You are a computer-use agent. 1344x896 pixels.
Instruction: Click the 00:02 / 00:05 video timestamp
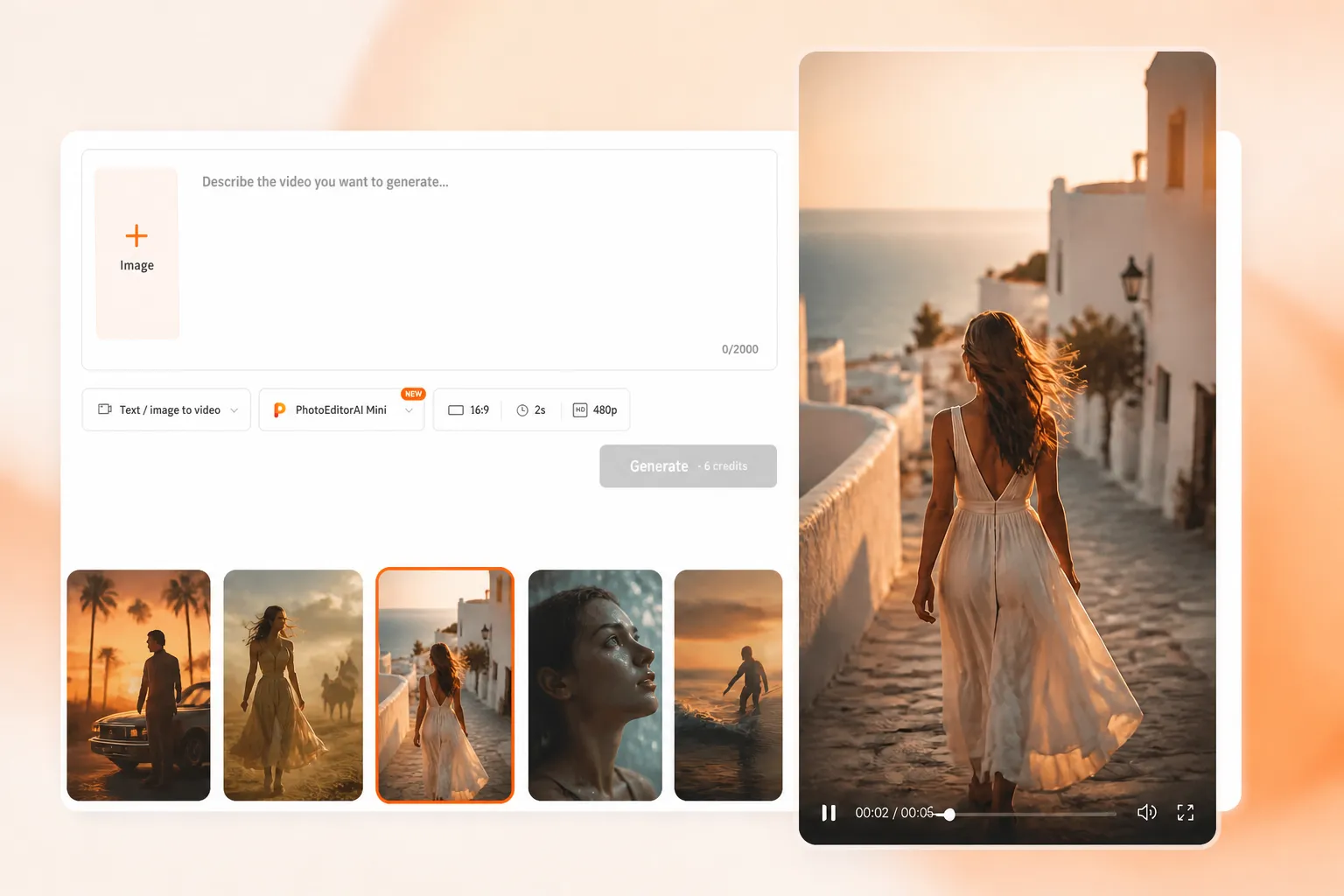coord(894,813)
